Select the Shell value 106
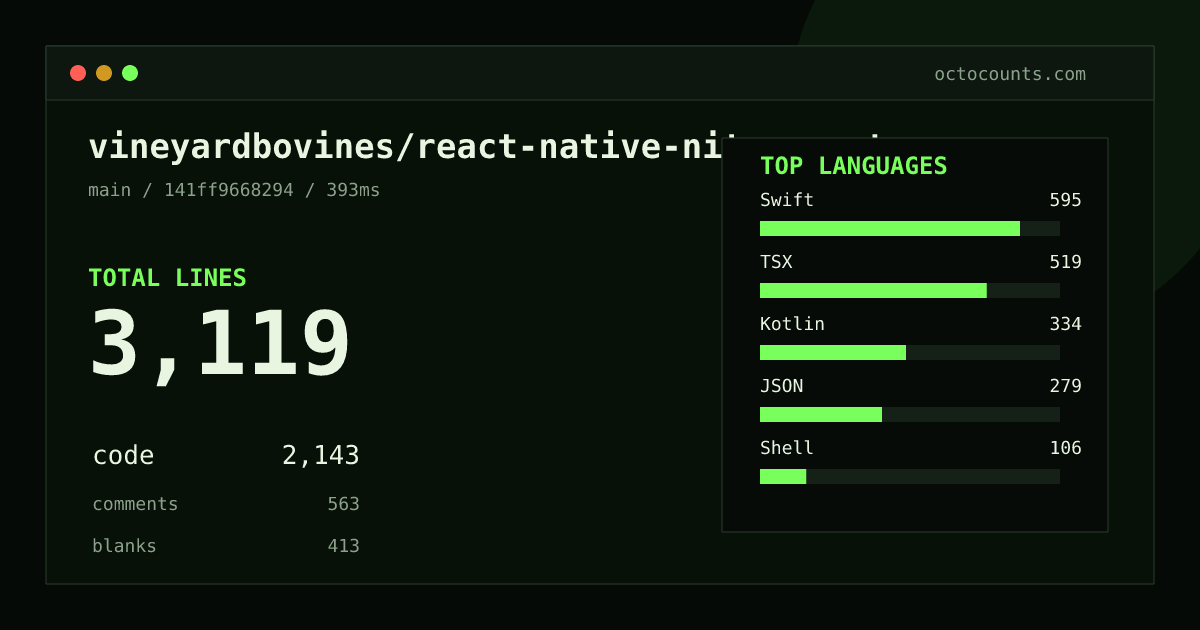This screenshot has height=630, width=1200. click(x=1065, y=448)
